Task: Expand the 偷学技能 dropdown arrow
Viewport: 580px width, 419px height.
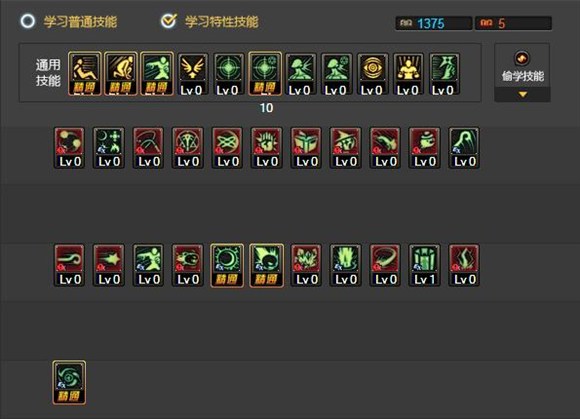Action: pos(522,95)
